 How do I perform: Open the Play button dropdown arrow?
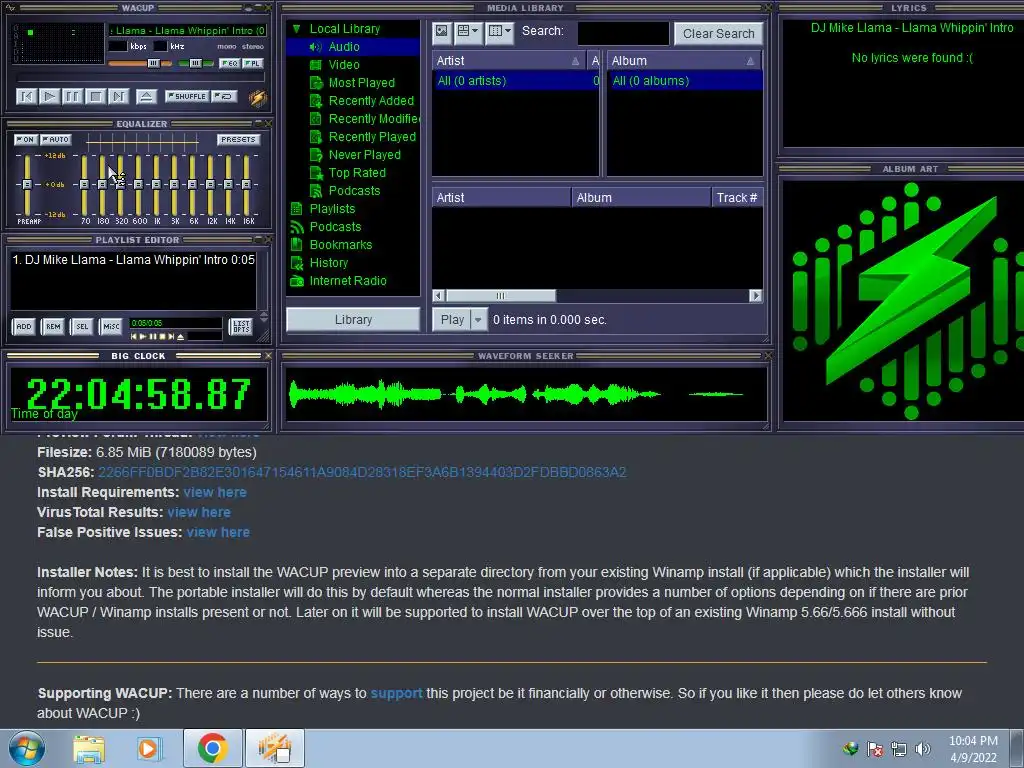pos(478,319)
